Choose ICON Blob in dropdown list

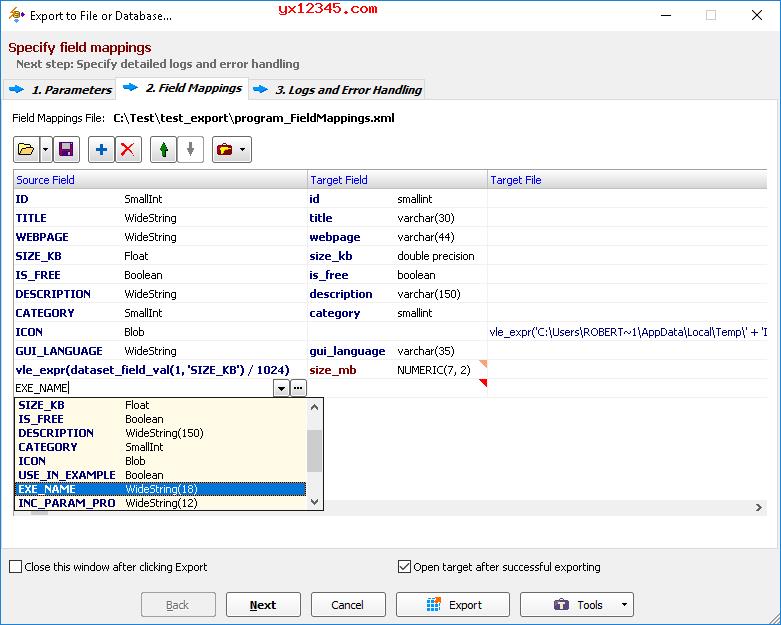pos(160,461)
